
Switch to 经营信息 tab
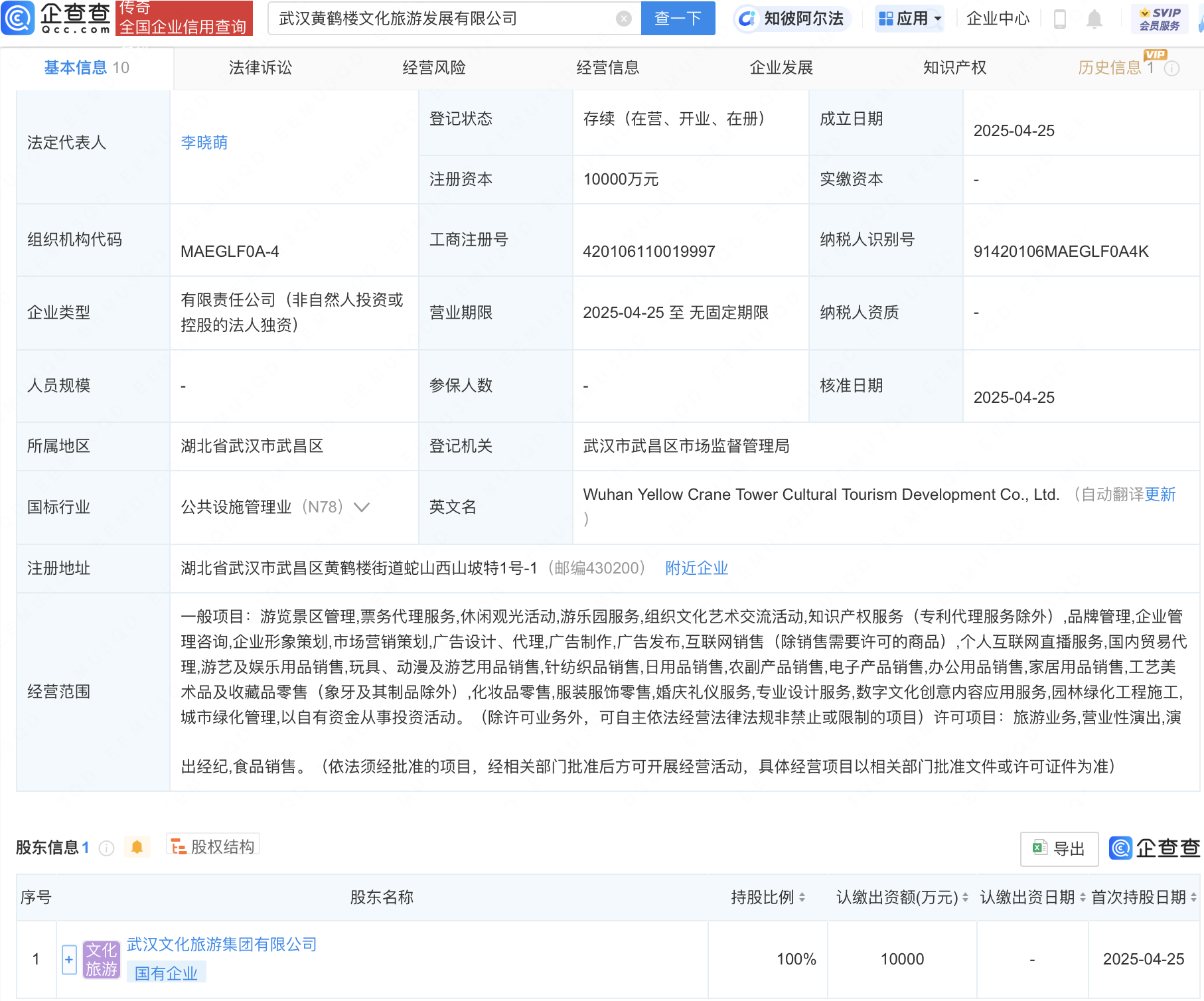607,68
